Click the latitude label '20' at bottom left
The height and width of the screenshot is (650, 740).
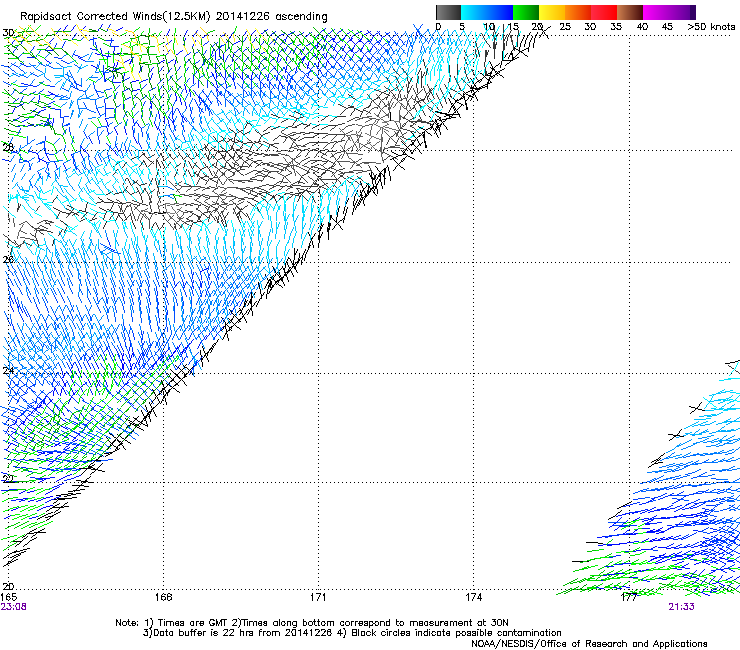[8, 586]
